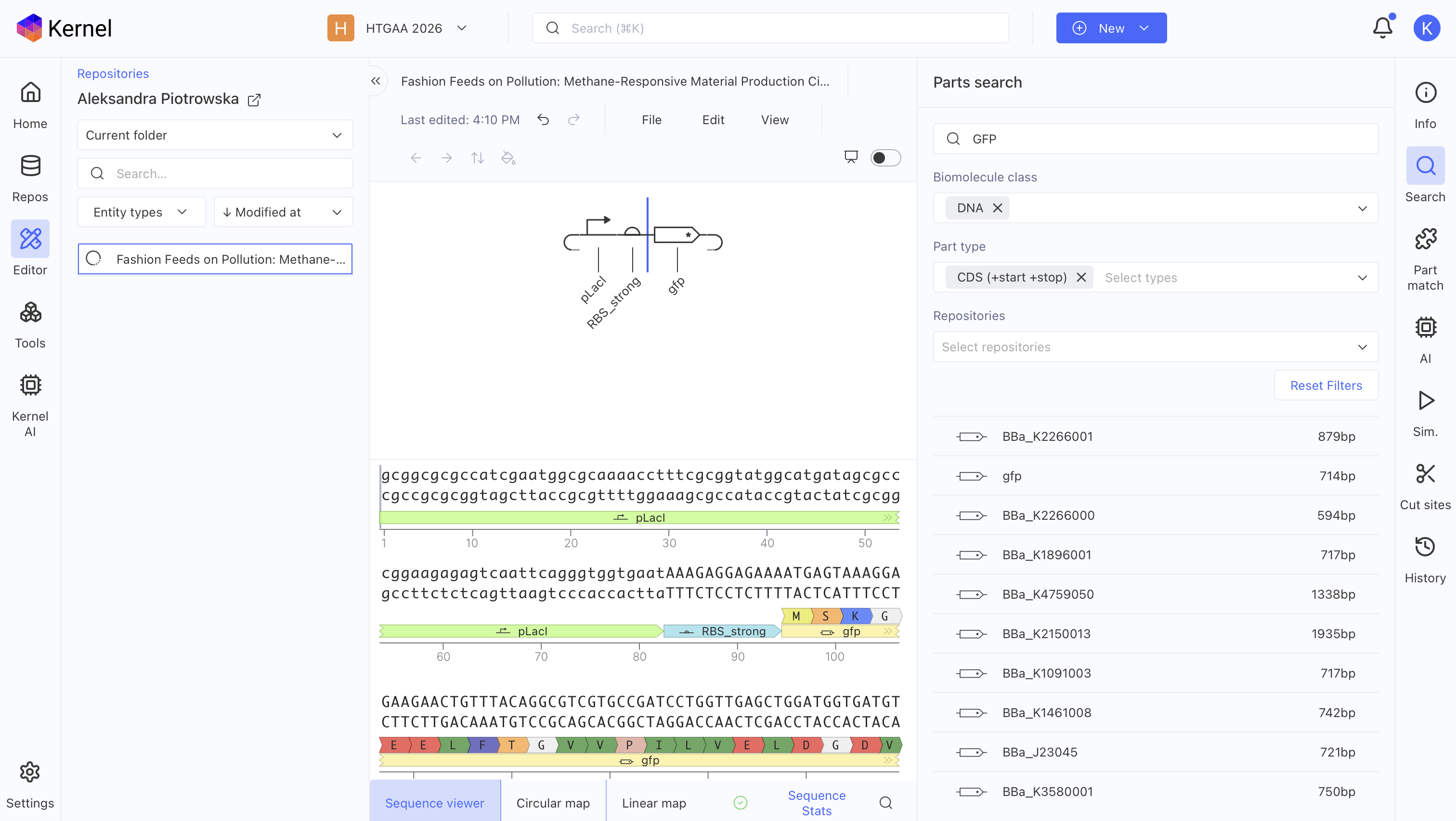Open the Home sidebar section
The height and width of the screenshot is (821, 1456).
tap(30, 106)
